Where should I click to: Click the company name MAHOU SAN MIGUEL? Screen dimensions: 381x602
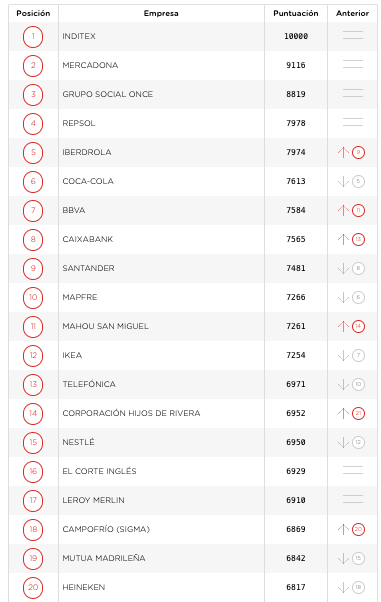click(105, 326)
